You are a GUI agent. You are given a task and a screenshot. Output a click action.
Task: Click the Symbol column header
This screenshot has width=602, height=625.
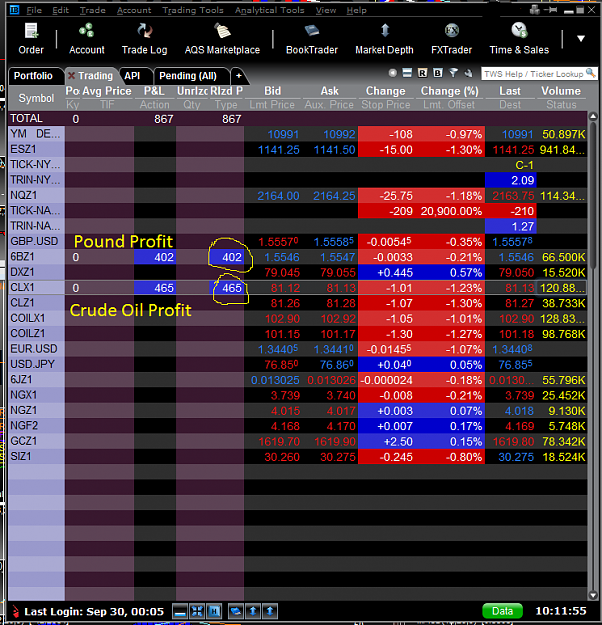36,98
